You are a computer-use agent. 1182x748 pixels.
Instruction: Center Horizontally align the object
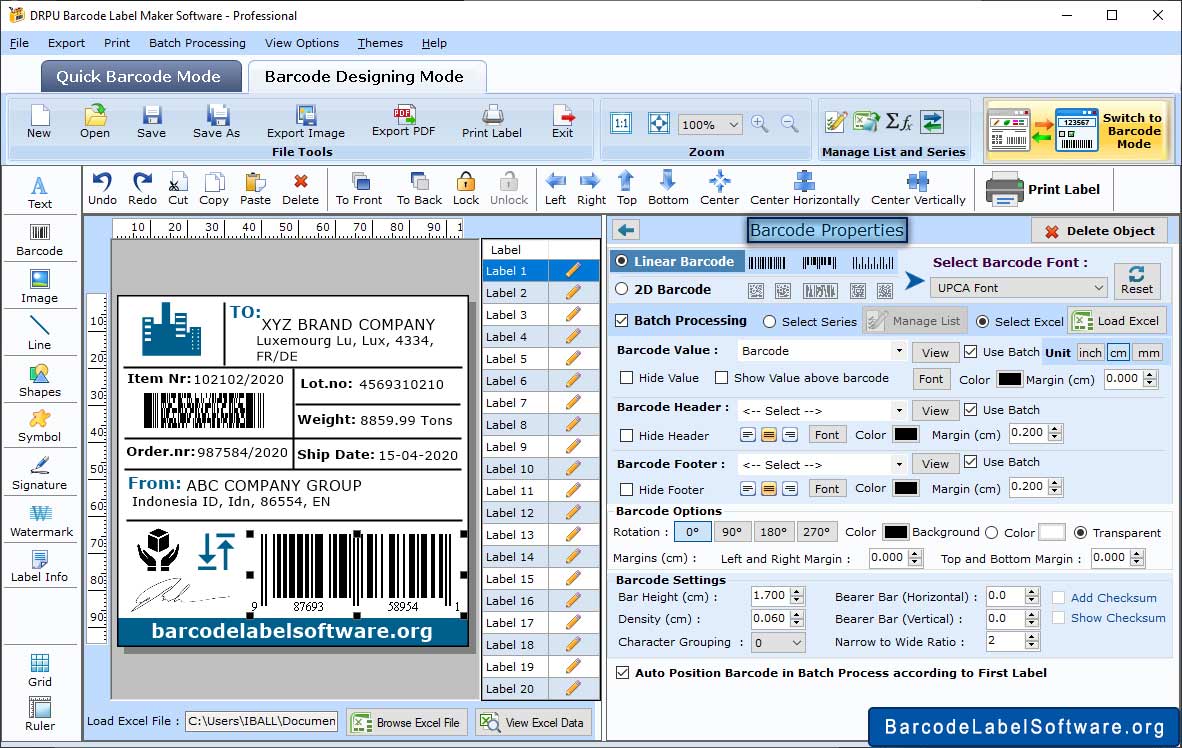804,189
